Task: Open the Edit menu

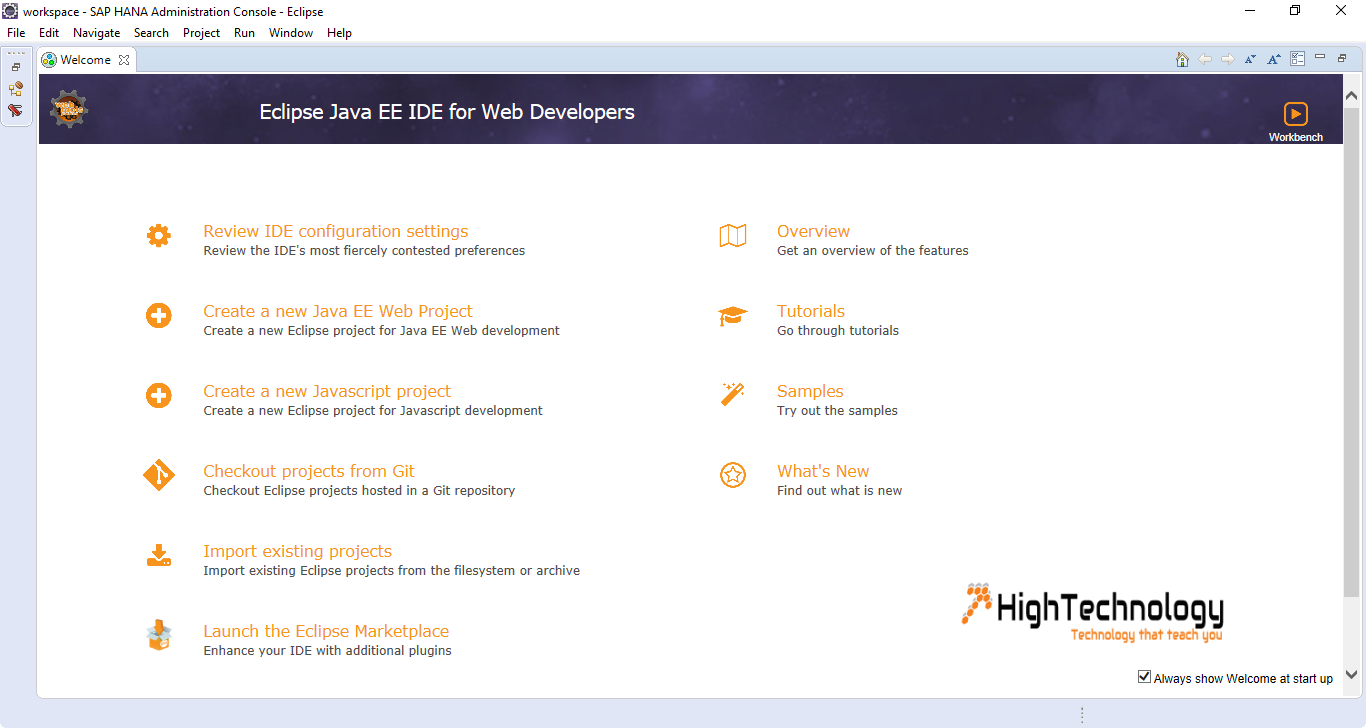Action: click(49, 33)
